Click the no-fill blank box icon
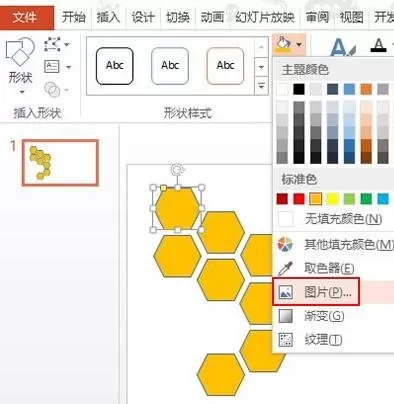Screen dimensions: 394x404 tap(286, 219)
